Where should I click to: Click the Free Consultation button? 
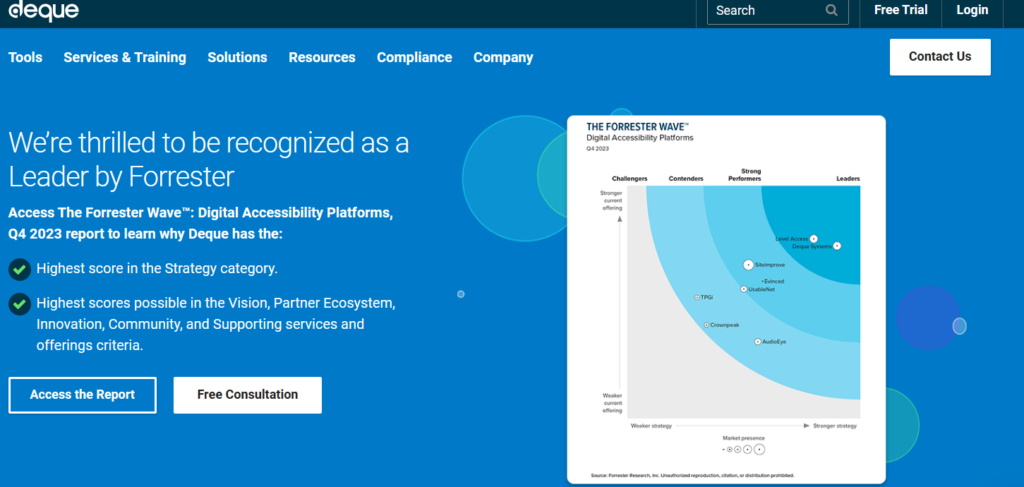[248, 395]
